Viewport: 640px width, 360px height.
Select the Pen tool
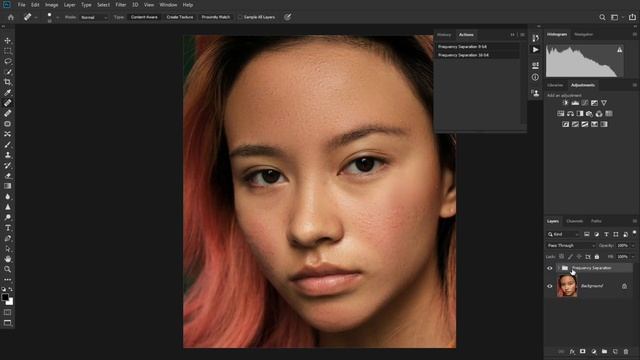(x=7, y=238)
